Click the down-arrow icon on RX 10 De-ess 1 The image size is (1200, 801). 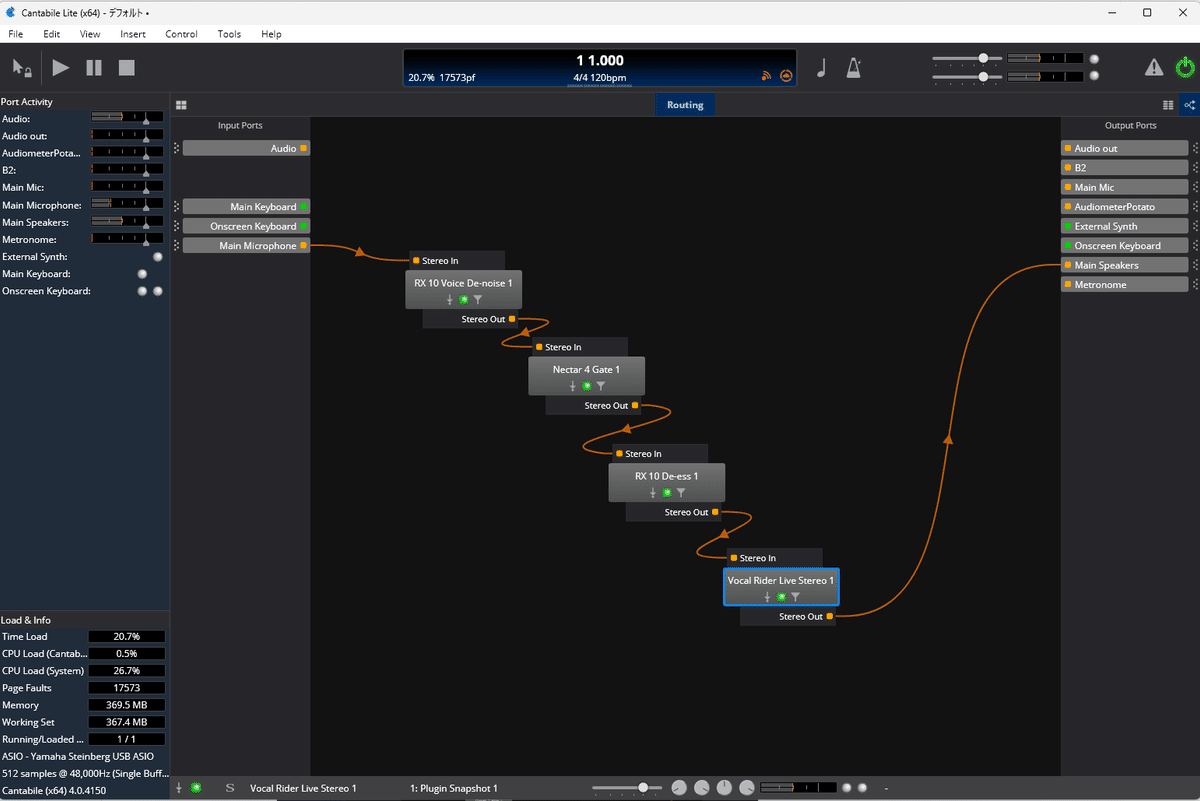point(653,492)
